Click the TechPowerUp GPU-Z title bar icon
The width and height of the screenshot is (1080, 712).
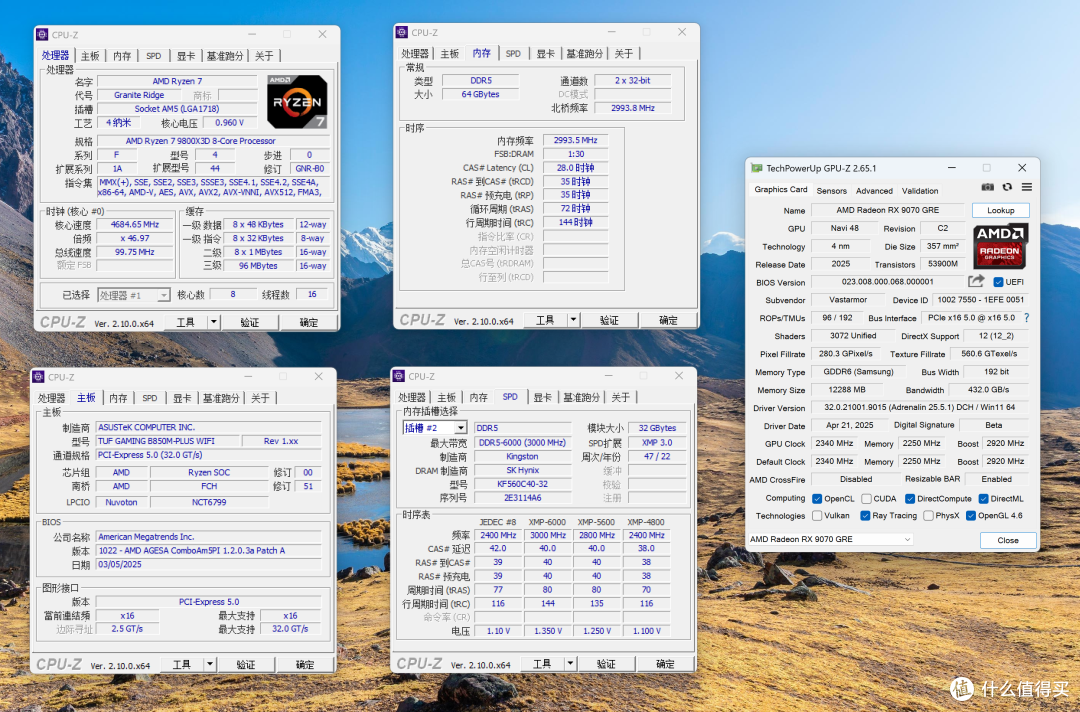(x=758, y=167)
